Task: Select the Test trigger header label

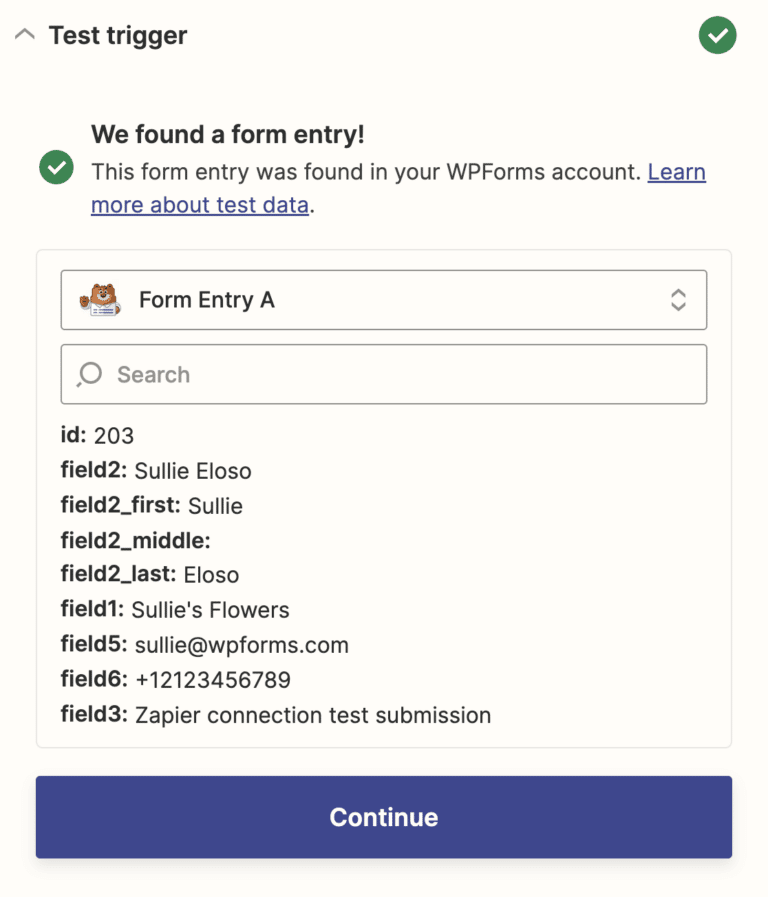Action: tap(117, 35)
